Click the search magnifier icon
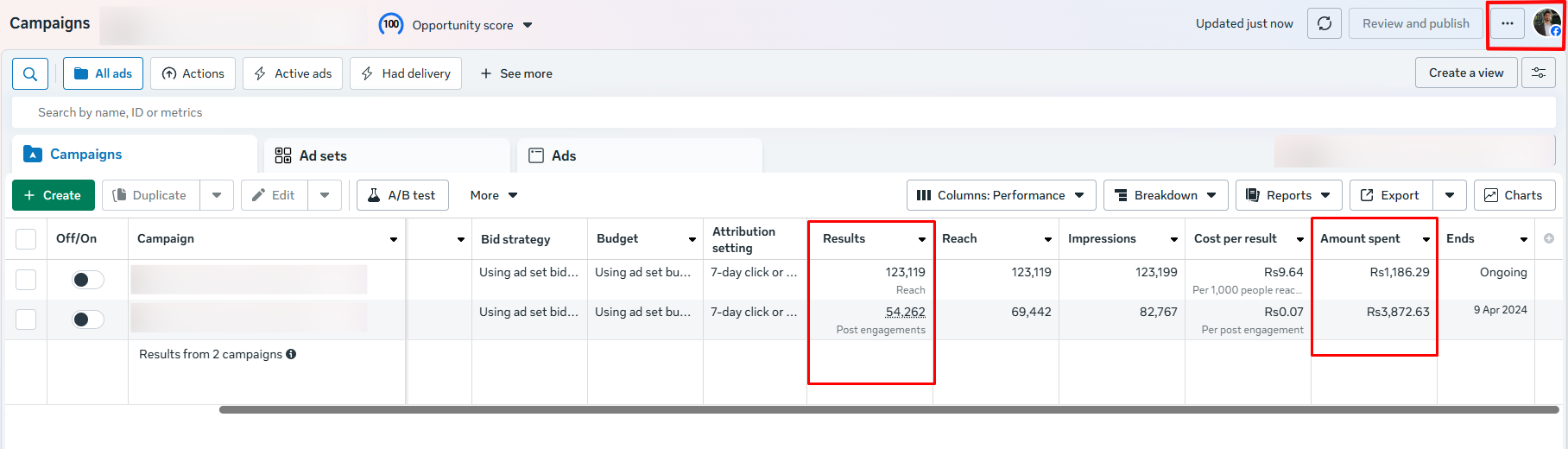 click(30, 74)
